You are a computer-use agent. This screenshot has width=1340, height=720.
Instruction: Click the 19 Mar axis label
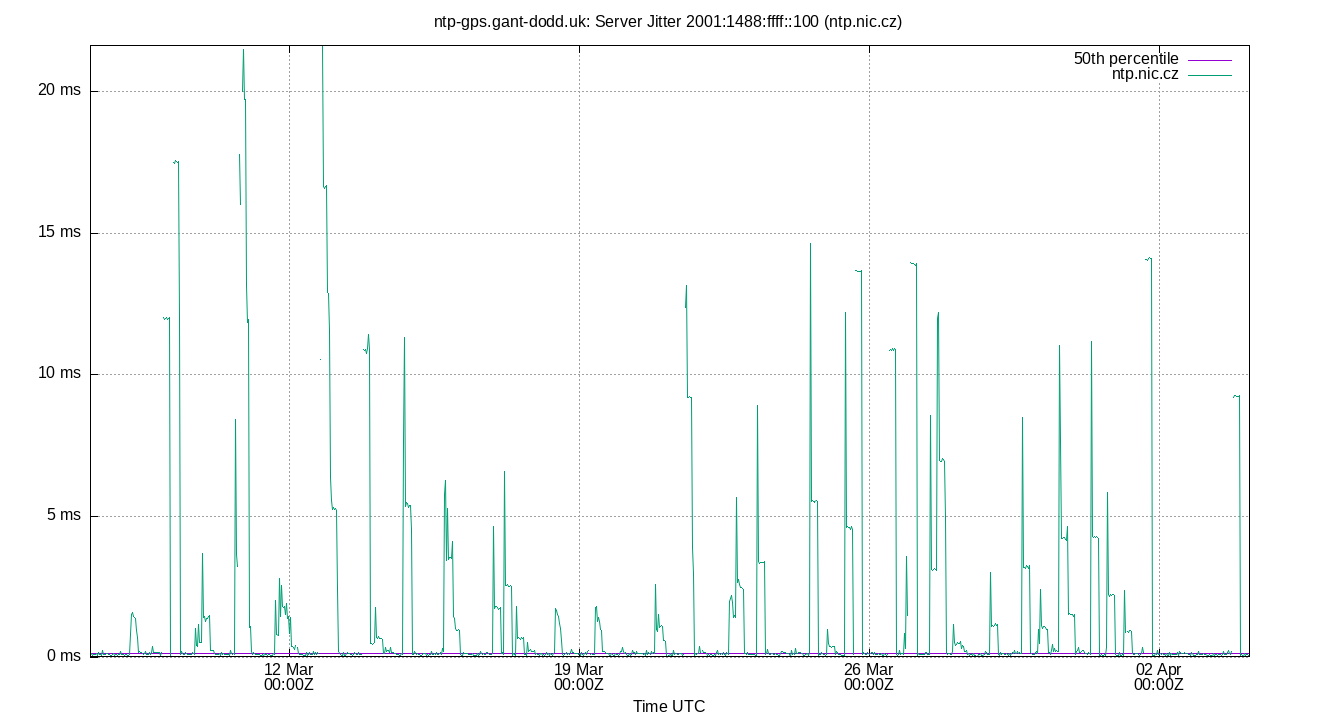(x=577, y=668)
